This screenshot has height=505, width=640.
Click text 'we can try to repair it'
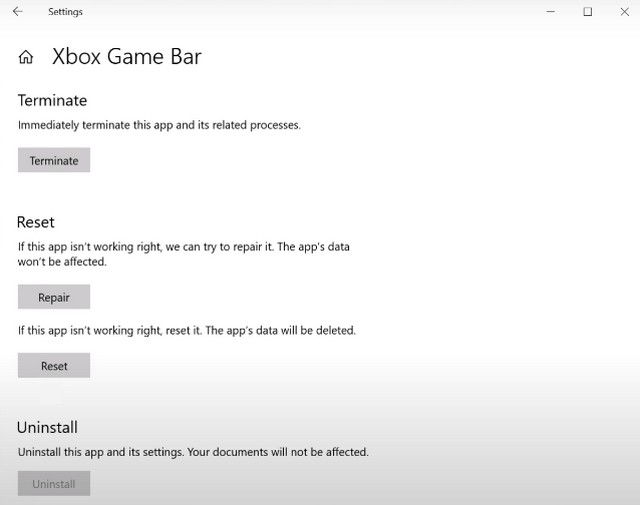click(219, 247)
